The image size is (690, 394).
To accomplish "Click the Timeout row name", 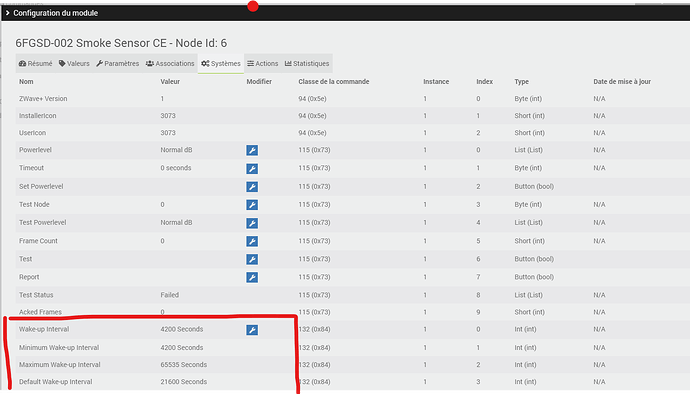I will pyautogui.click(x=31, y=168).
